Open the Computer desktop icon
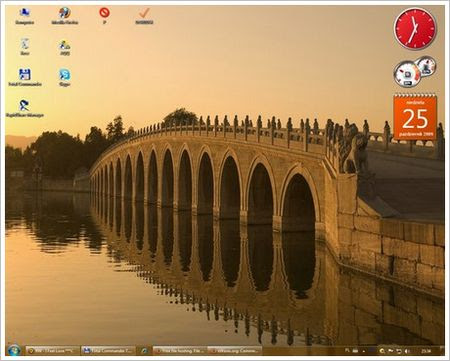The width and height of the screenshot is (450, 361). 25,16
